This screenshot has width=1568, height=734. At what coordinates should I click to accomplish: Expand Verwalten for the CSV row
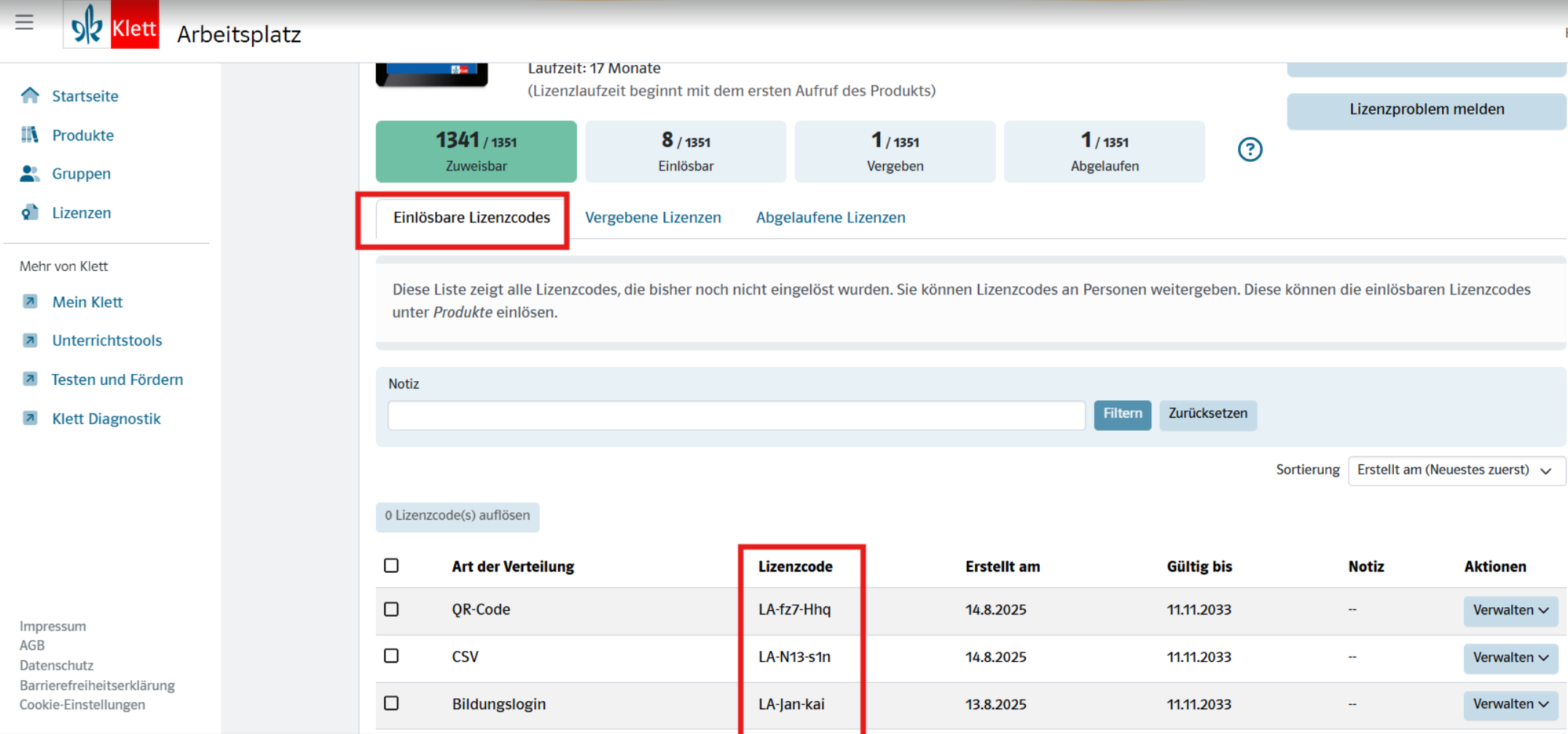(x=1510, y=657)
